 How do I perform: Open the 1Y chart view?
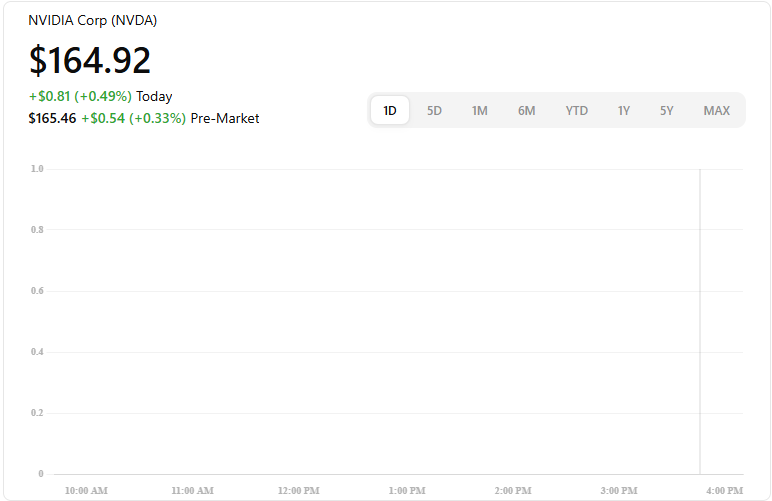point(624,110)
